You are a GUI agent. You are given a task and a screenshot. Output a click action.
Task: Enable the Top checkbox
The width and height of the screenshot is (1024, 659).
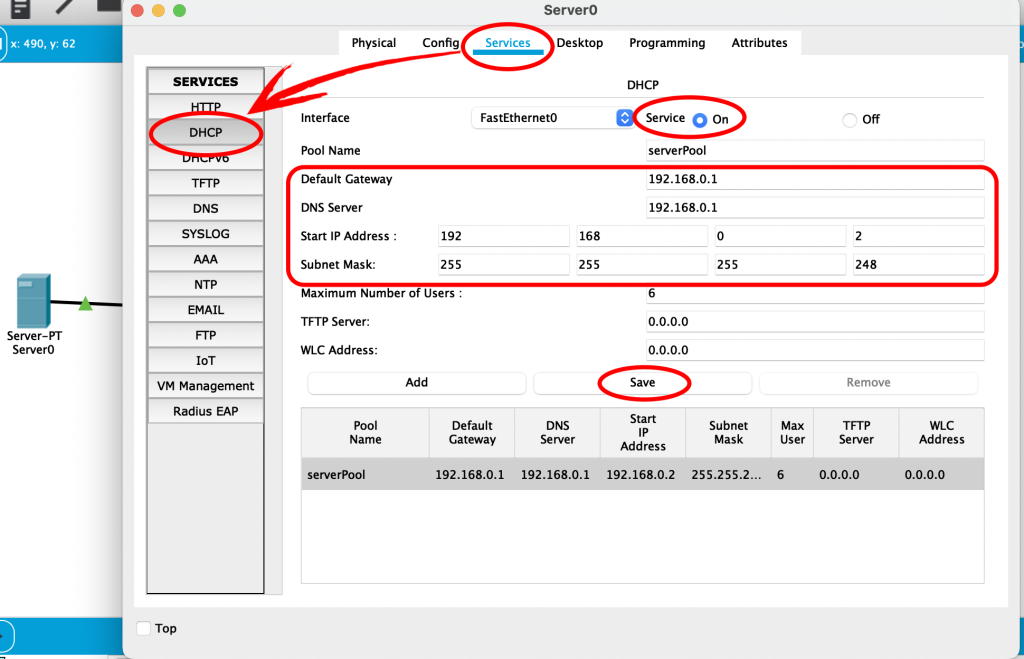tap(144, 628)
